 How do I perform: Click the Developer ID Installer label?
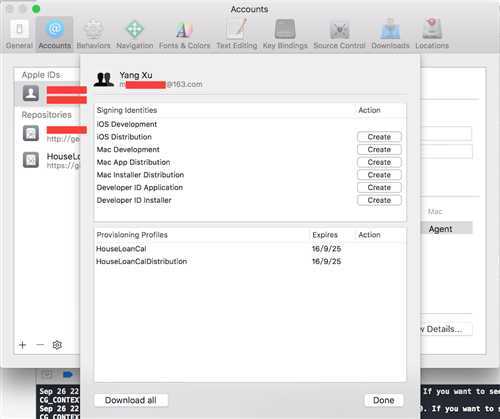[x=134, y=200]
